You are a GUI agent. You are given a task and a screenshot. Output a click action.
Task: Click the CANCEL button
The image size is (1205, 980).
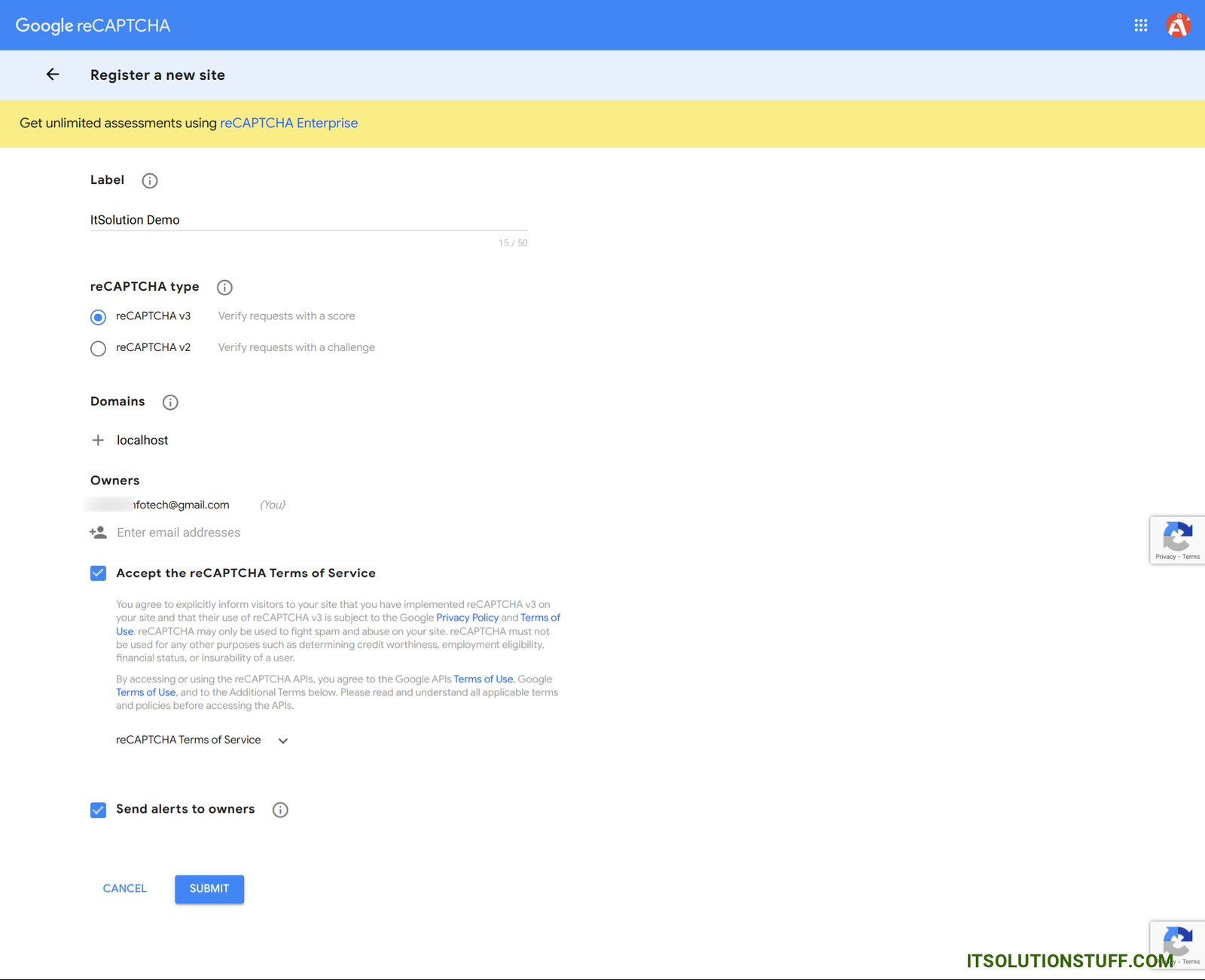pos(124,889)
